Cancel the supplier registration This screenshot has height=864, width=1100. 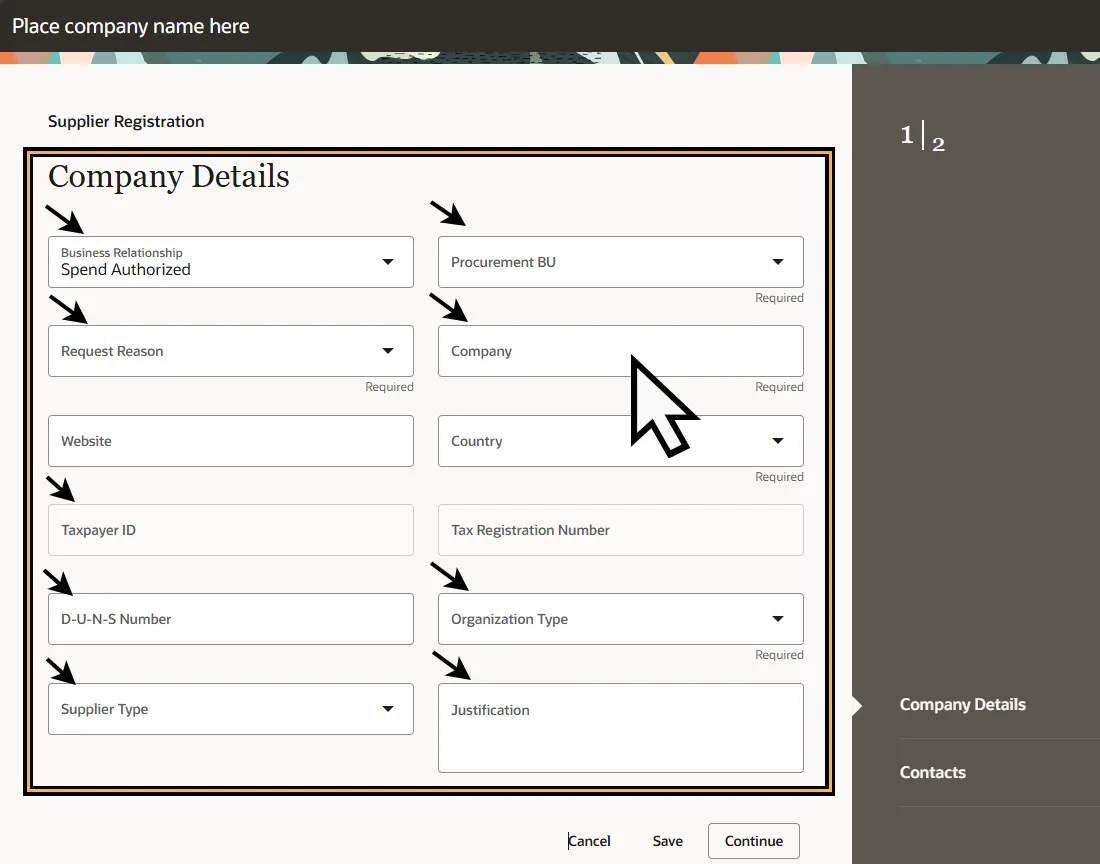(x=589, y=841)
